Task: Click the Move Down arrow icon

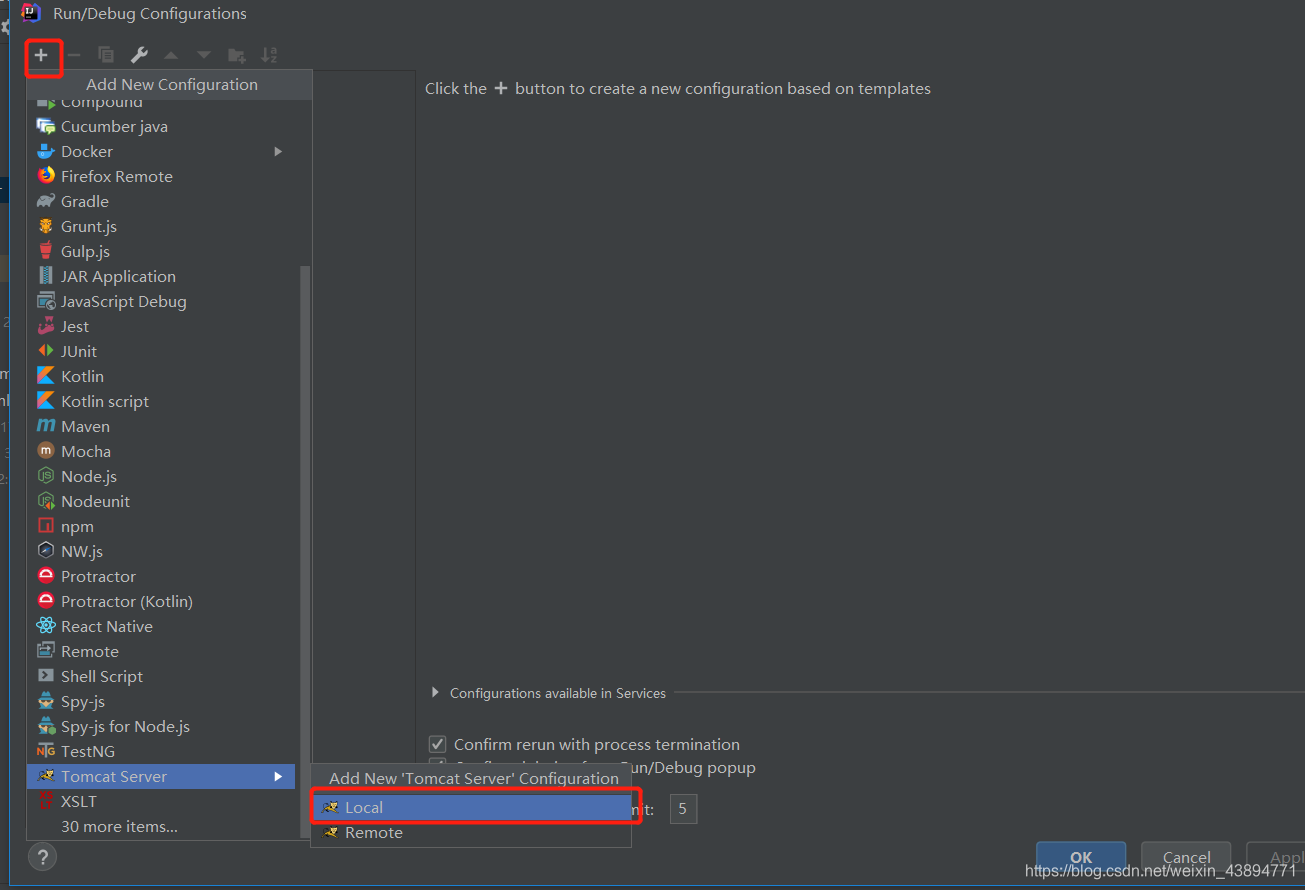Action: click(x=204, y=55)
